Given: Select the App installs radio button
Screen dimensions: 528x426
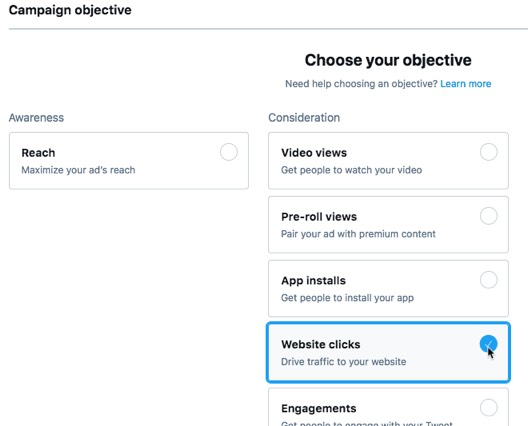Looking at the screenshot, I should point(489,280).
